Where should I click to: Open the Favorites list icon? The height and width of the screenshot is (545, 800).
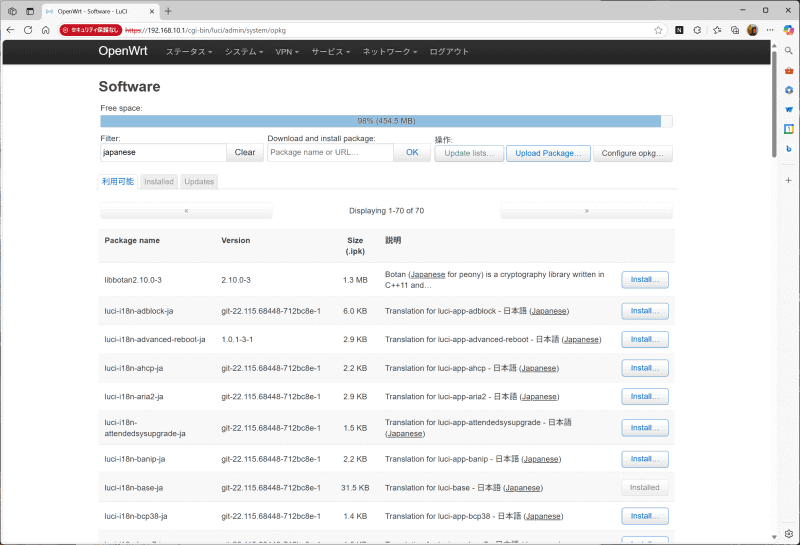(x=717, y=30)
